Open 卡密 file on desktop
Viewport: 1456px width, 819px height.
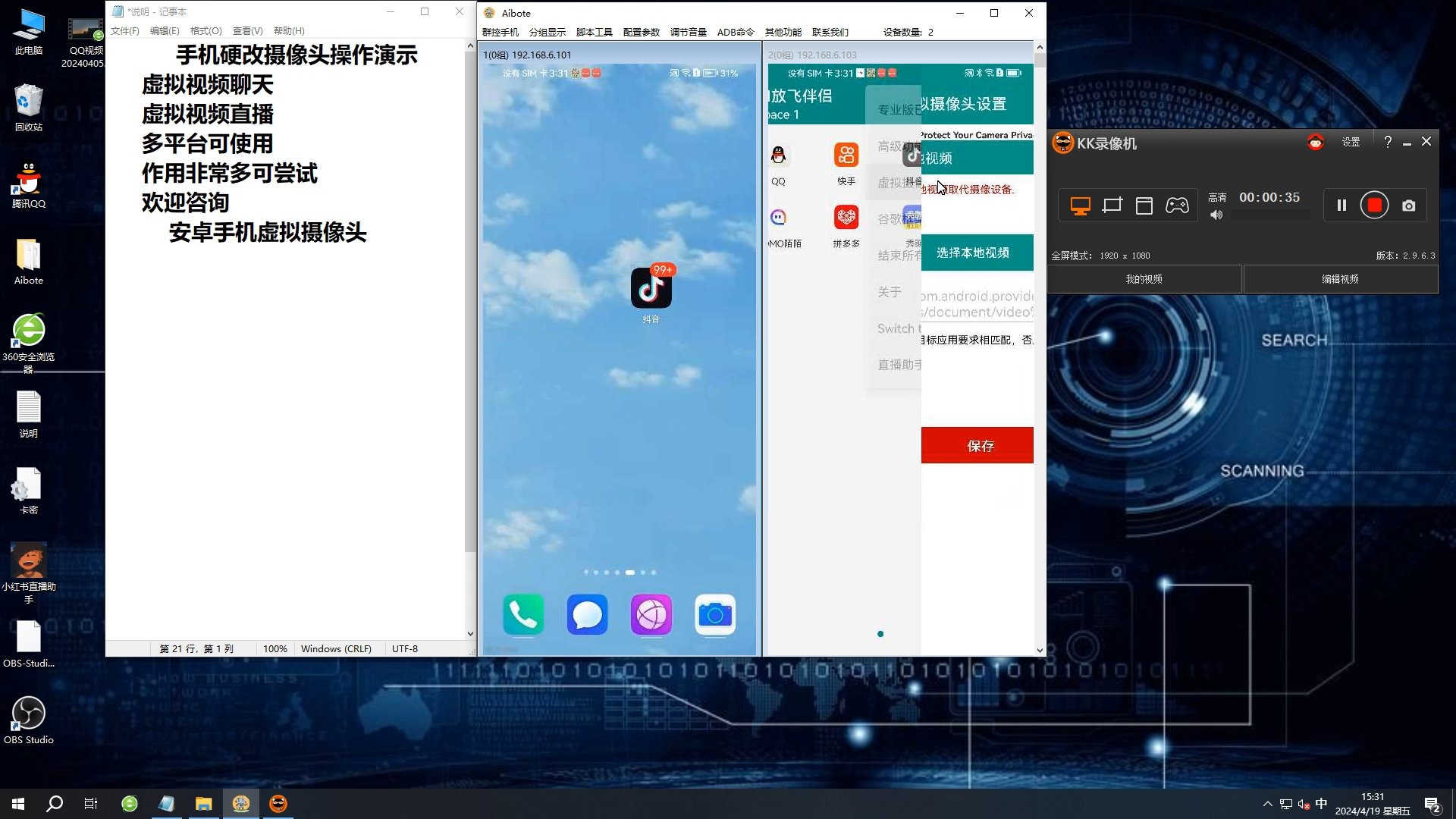(29, 491)
